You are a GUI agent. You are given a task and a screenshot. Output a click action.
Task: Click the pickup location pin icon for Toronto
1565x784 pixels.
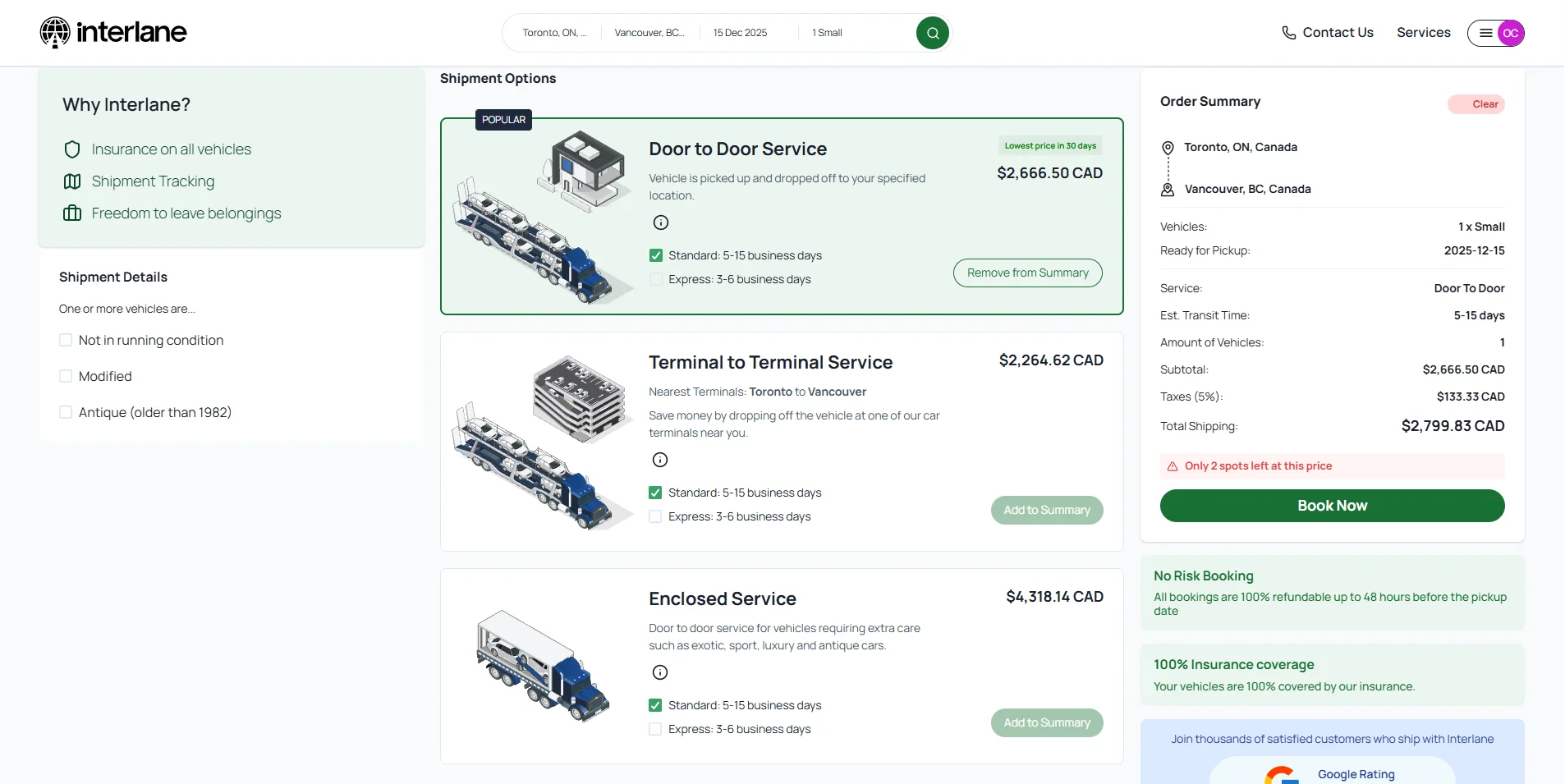[x=1167, y=148]
